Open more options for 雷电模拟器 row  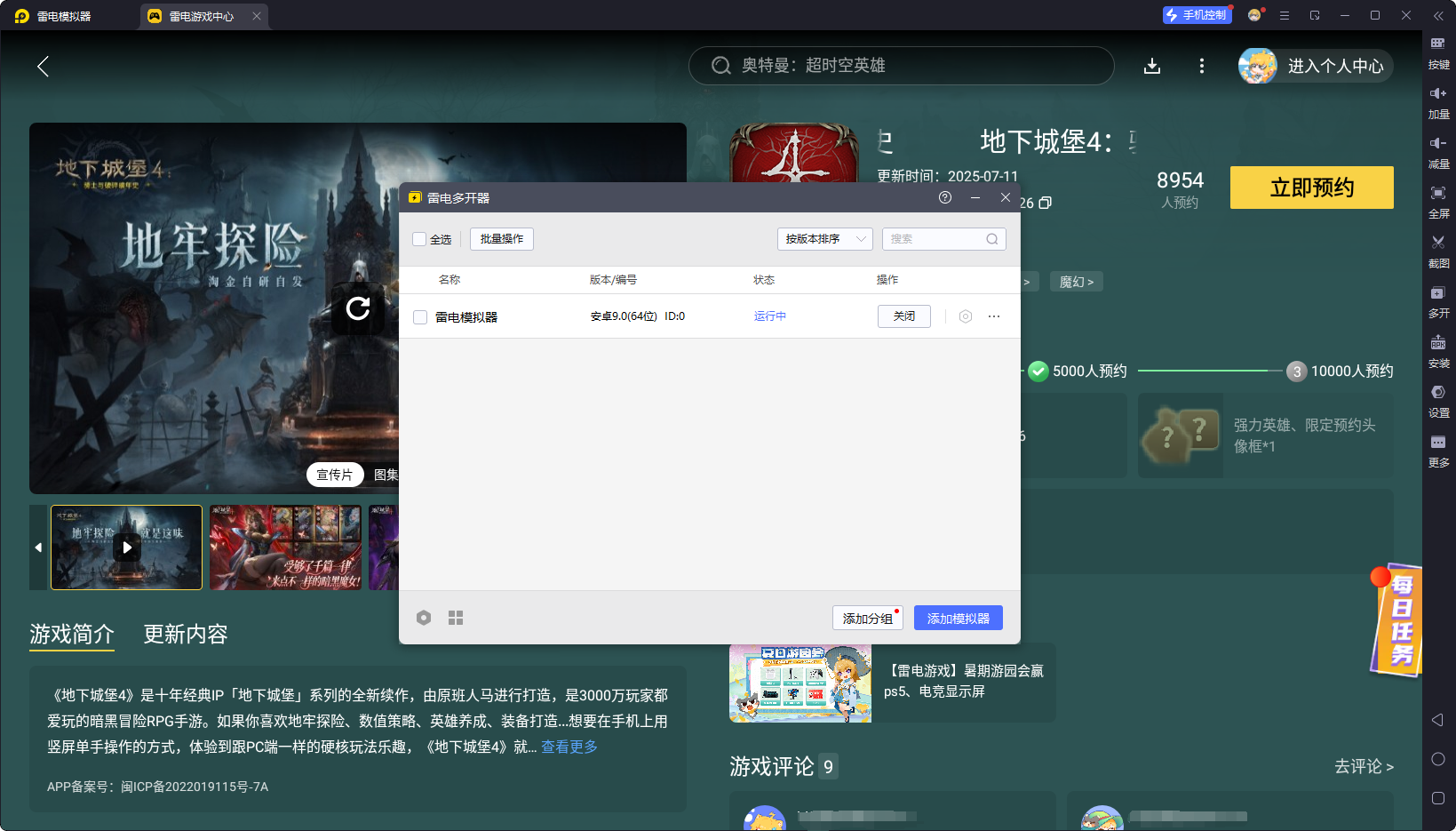tap(994, 316)
